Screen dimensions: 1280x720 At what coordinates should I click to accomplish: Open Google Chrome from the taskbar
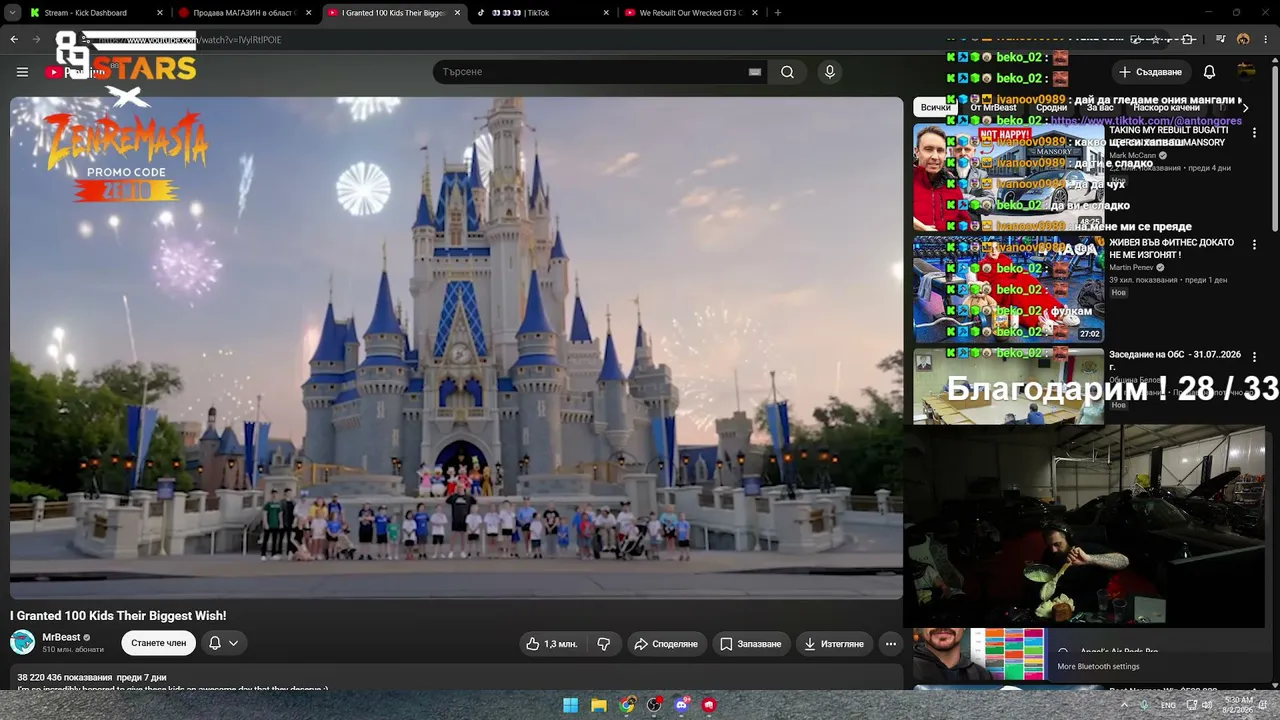tap(626, 705)
